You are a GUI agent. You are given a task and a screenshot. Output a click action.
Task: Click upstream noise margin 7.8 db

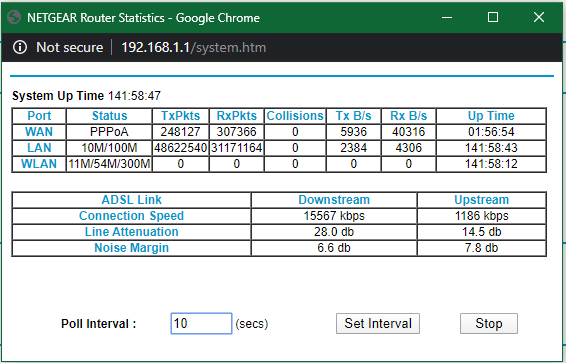click(482, 248)
